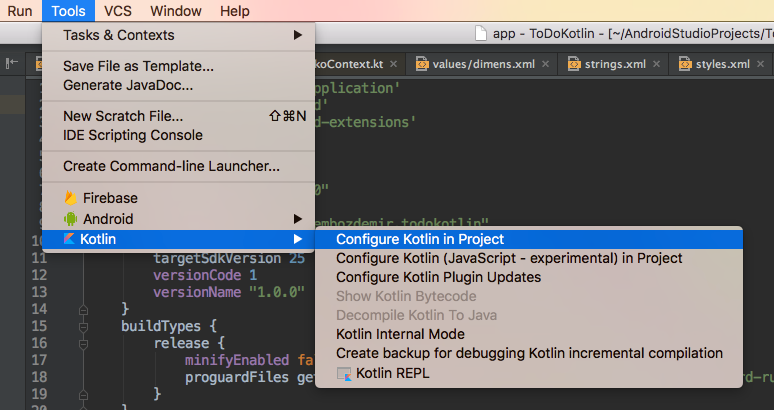Click the Tasks & Contexts submenu arrow

click(x=298, y=35)
